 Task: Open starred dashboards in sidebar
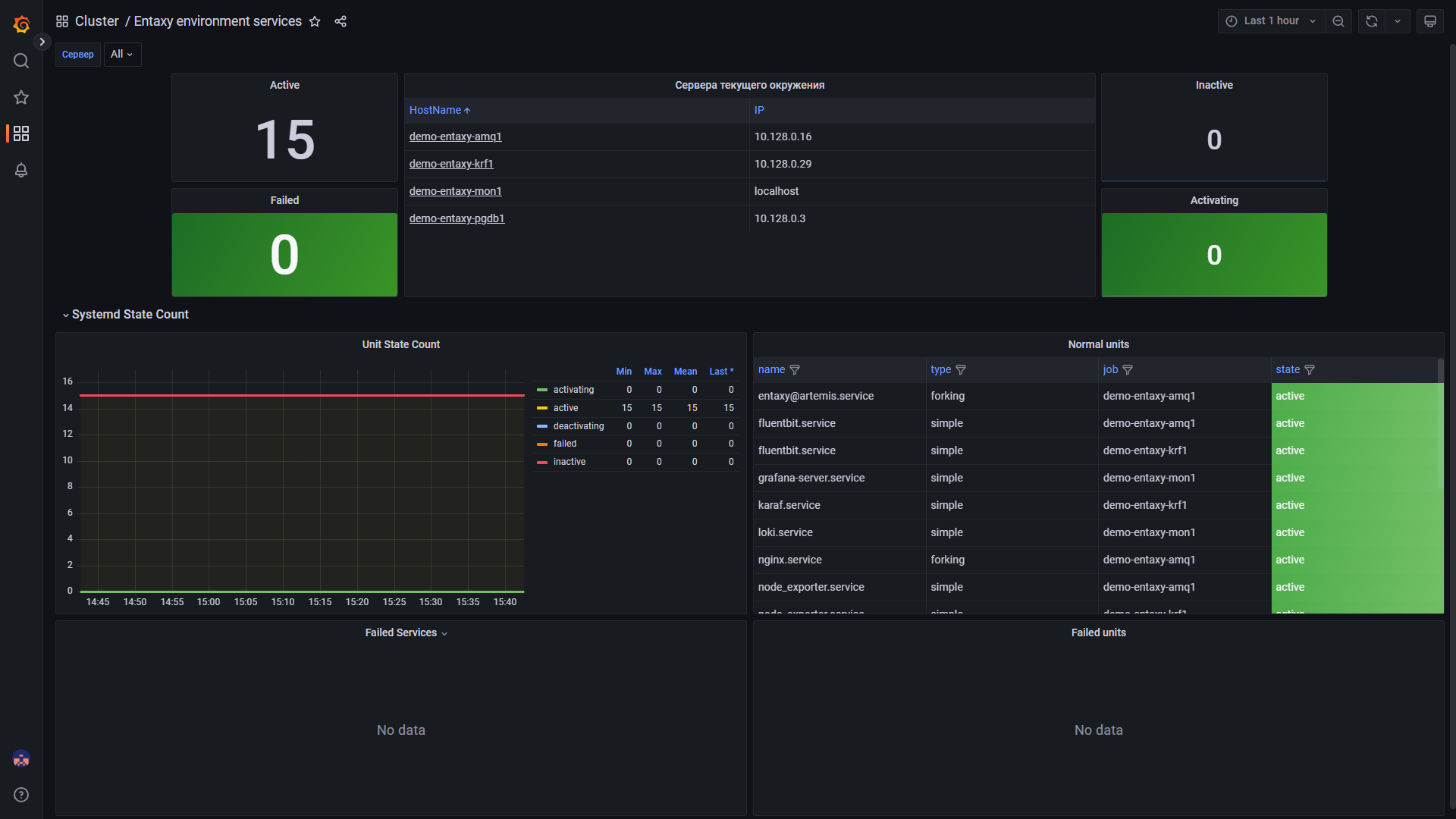click(21, 97)
